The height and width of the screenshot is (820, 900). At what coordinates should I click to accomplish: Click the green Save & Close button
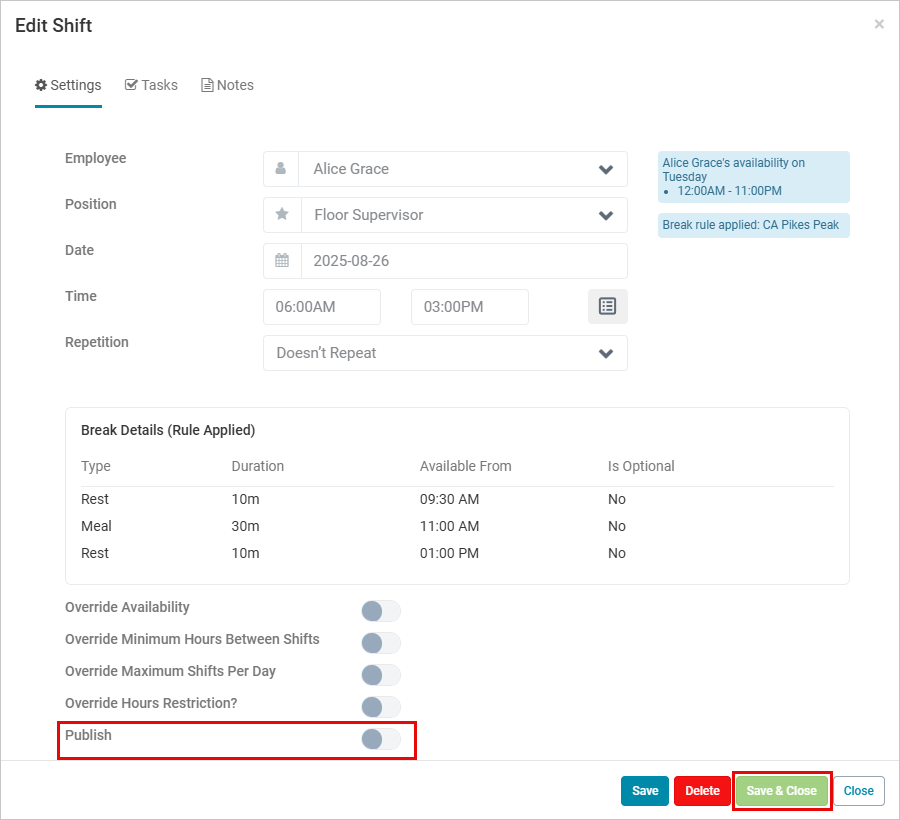coord(781,791)
